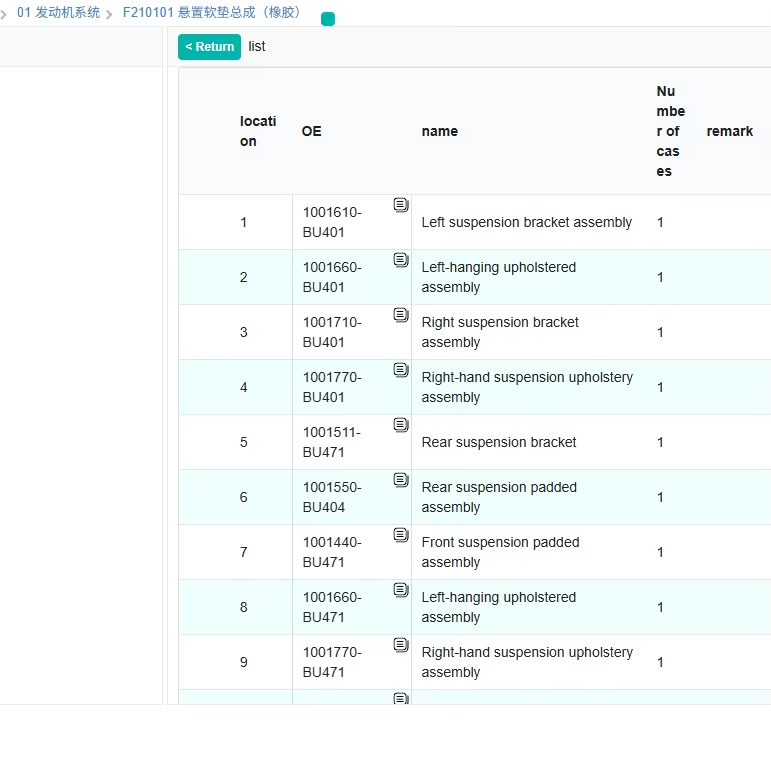The width and height of the screenshot is (771, 771).
Task: Click the remark column header
Action: coord(729,131)
